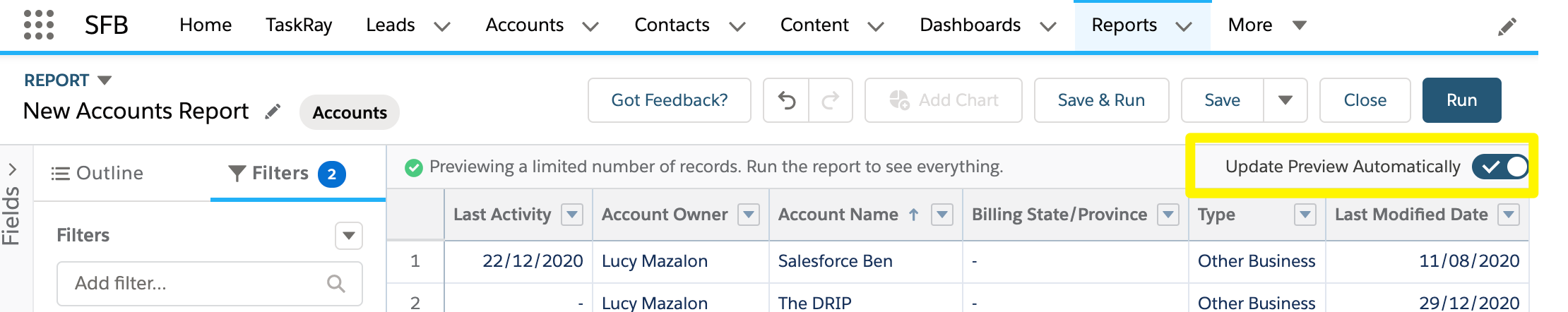Switch to the Outline tab
The image size is (1568, 312).
click(x=97, y=173)
